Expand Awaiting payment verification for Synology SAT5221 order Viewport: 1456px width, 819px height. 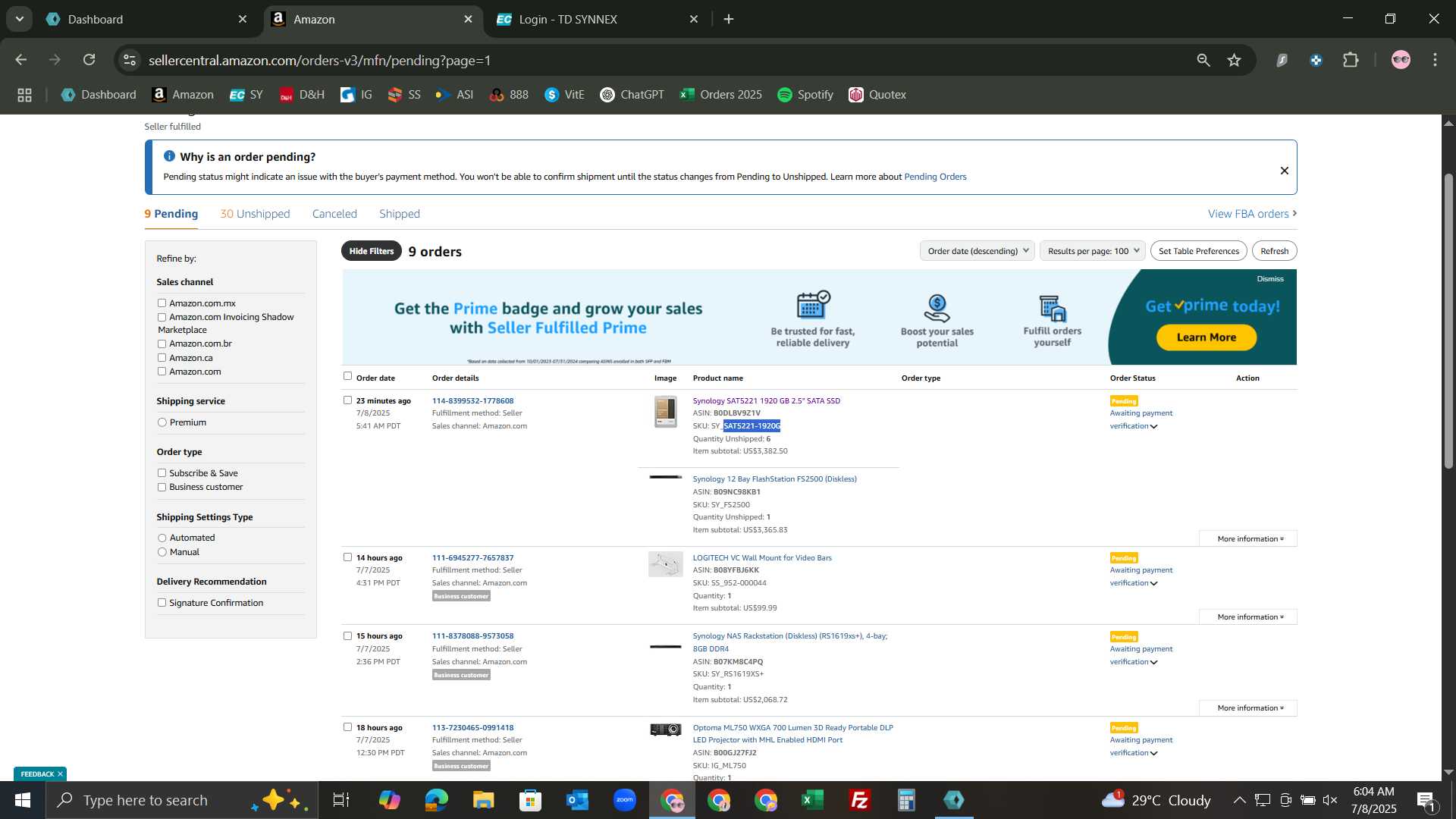pos(1153,426)
